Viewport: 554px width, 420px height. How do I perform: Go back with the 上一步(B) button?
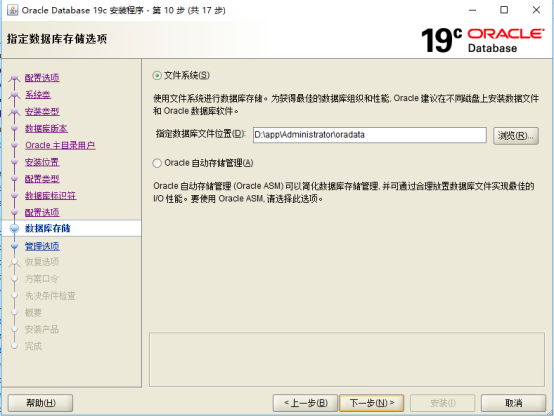(305, 403)
